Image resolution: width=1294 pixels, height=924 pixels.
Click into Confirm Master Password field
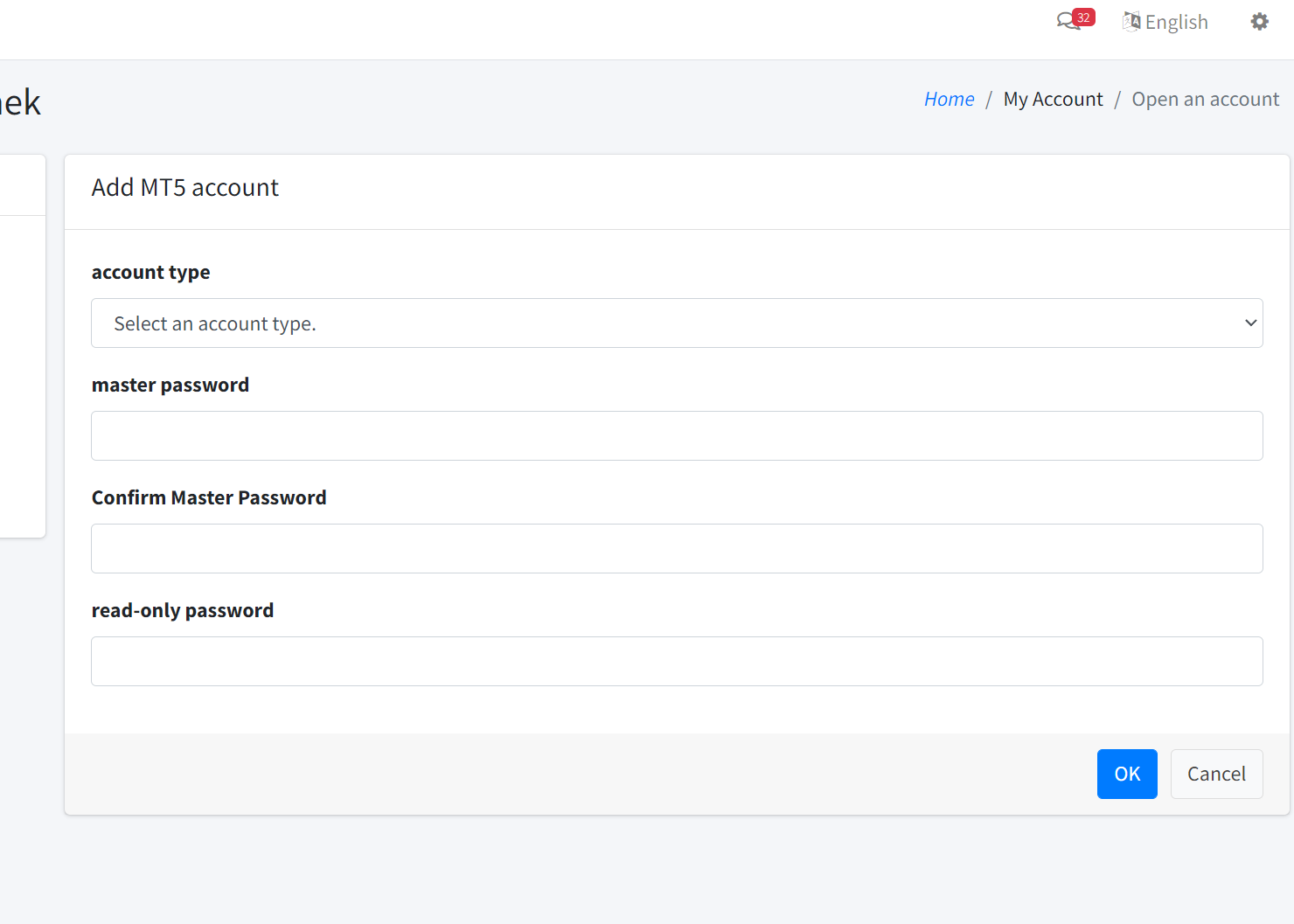(x=677, y=549)
